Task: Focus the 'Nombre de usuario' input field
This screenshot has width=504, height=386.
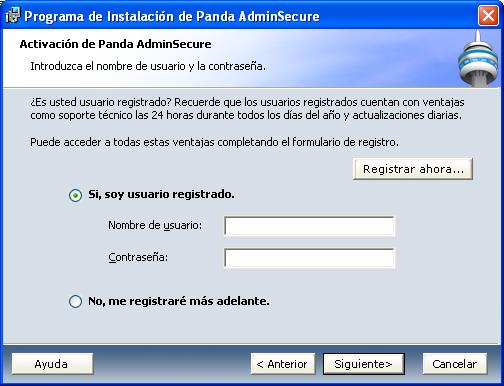Action: coord(309,226)
